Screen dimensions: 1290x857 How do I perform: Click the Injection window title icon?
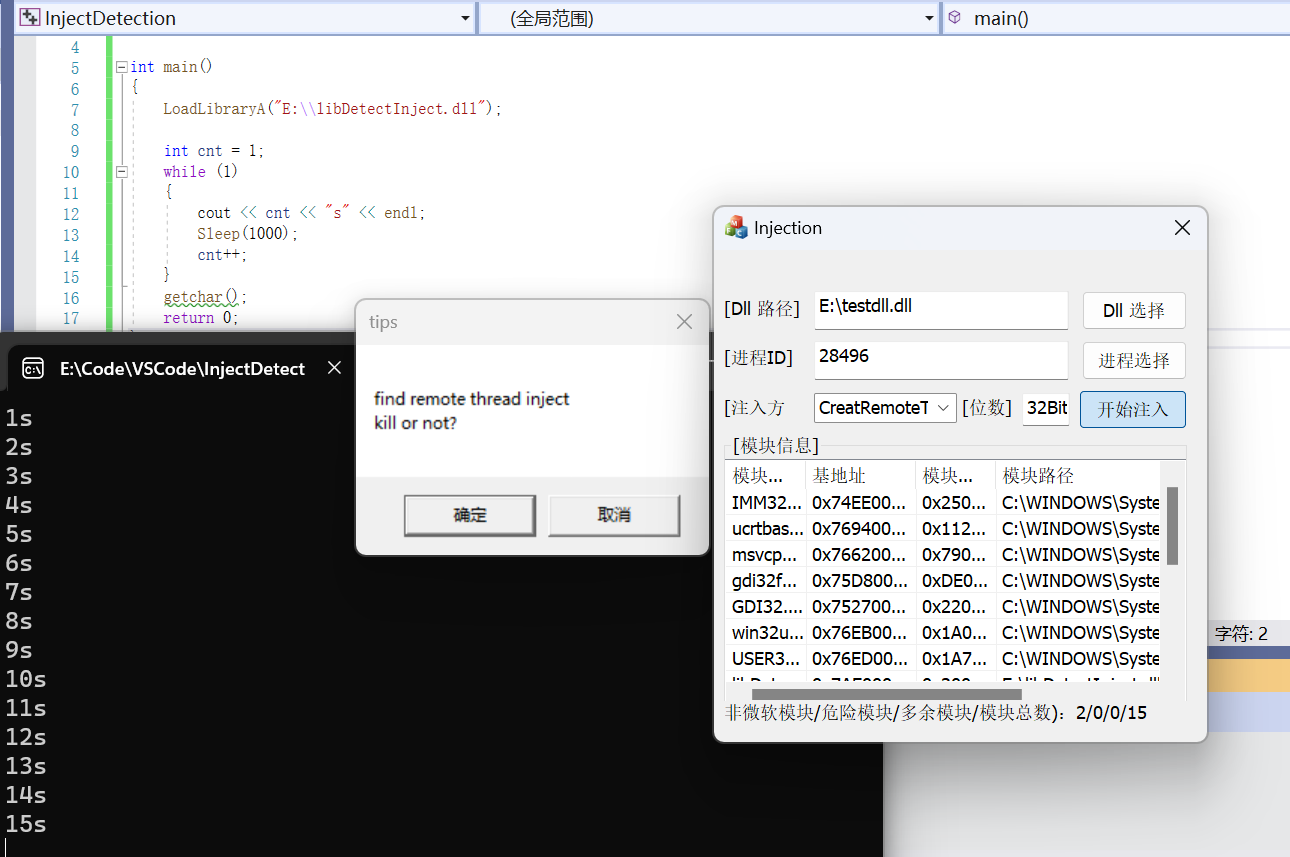736,228
